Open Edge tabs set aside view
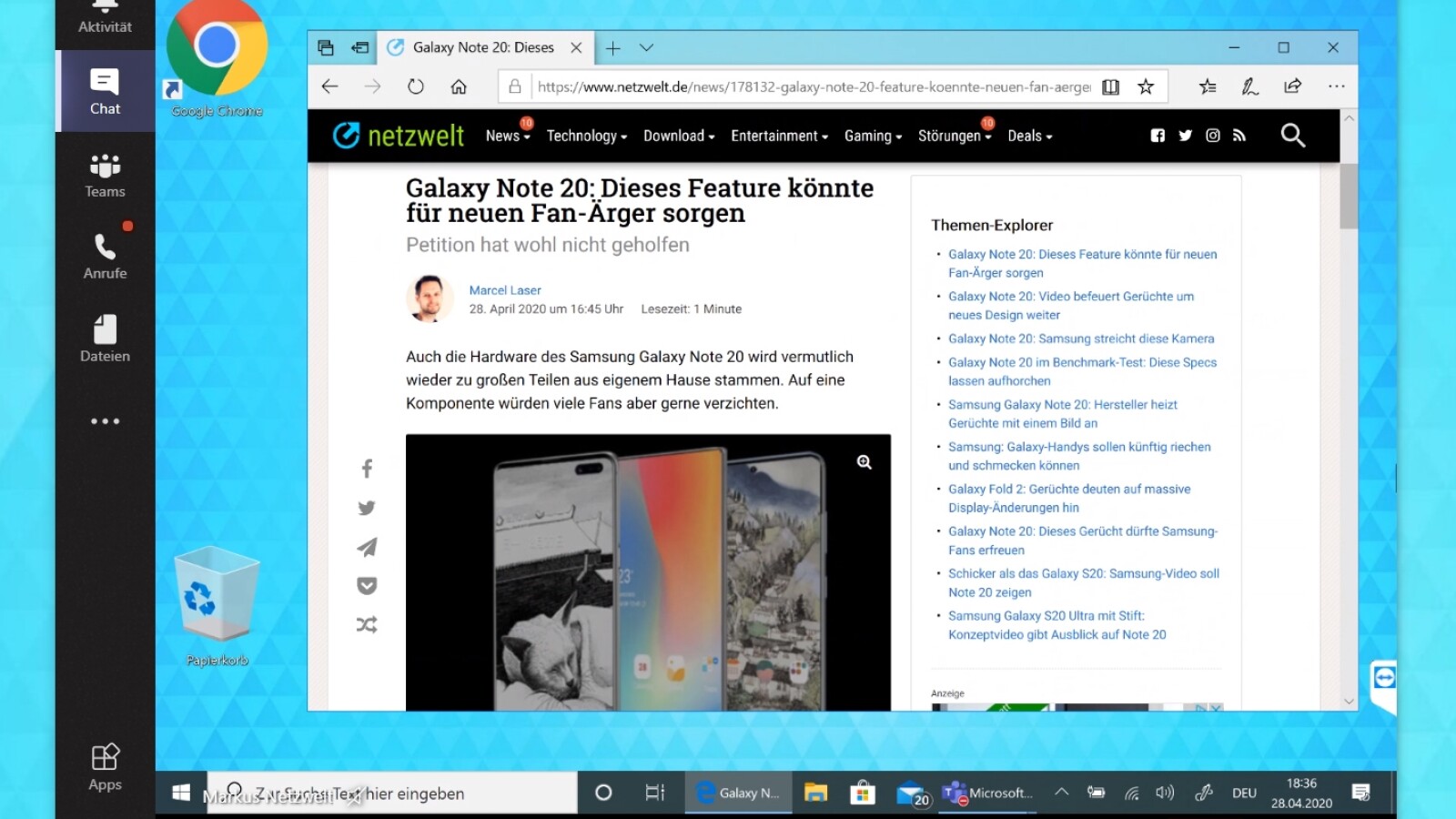 click(325, 47)
